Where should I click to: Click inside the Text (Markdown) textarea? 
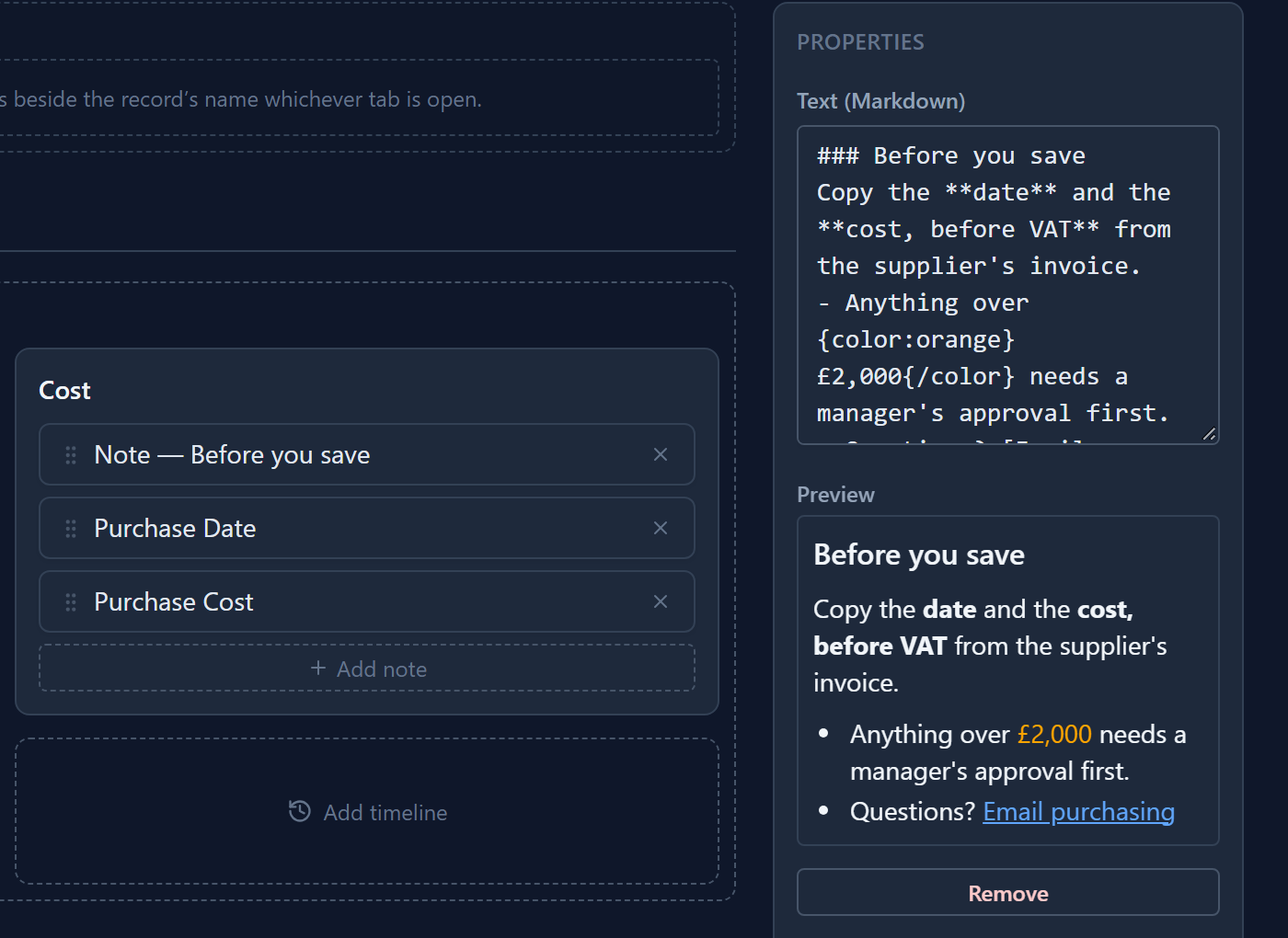click(1008, 285)
